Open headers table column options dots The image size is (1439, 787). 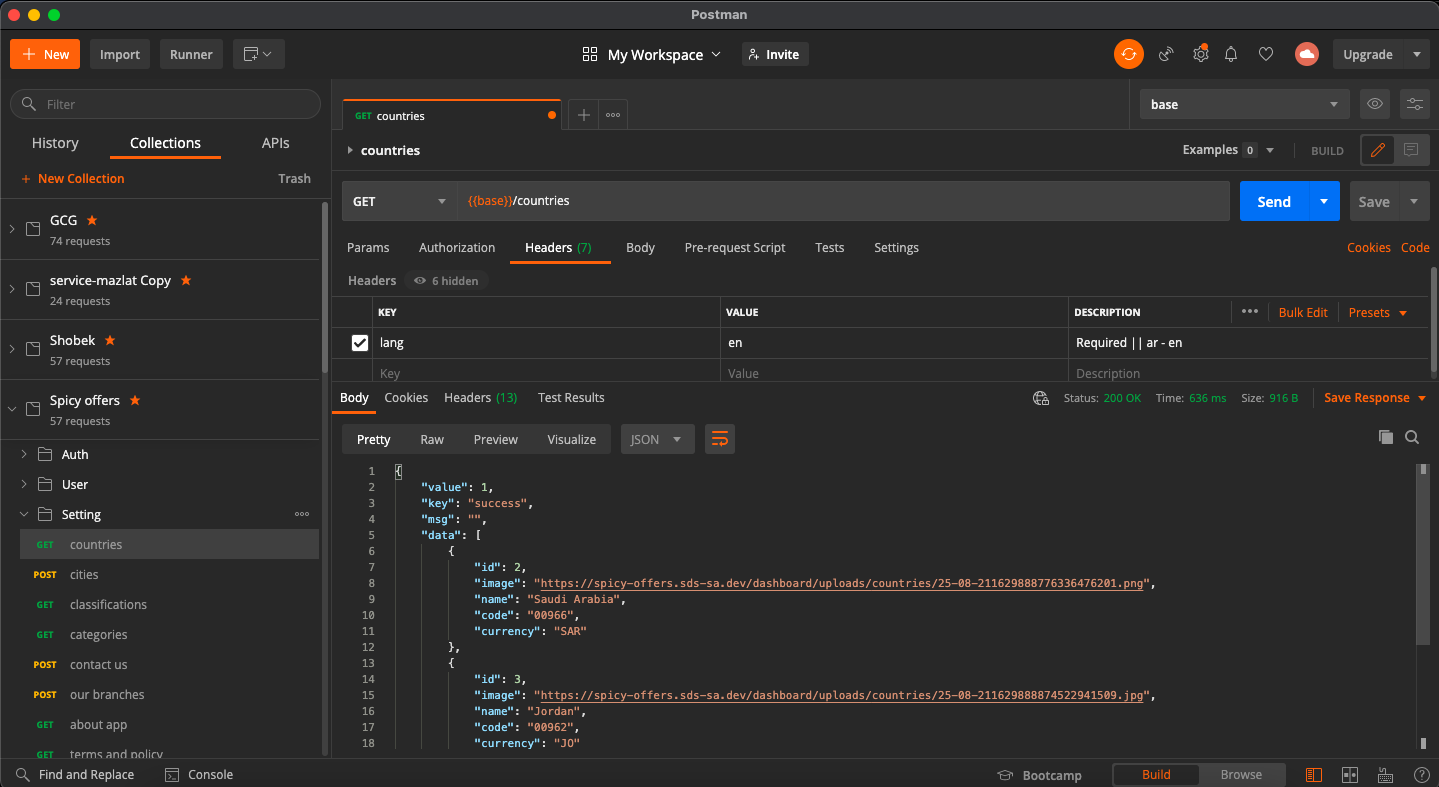1250,311
